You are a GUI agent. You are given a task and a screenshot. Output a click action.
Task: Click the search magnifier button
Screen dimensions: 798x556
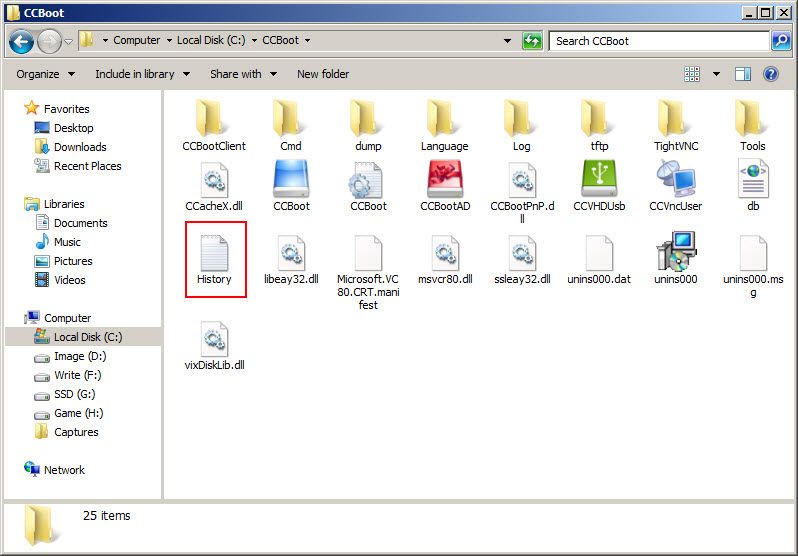click(781, 41)
